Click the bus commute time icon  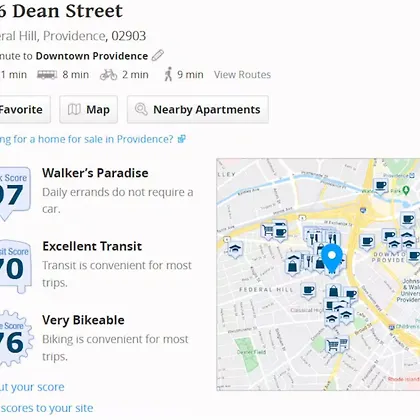coord(47,74)
